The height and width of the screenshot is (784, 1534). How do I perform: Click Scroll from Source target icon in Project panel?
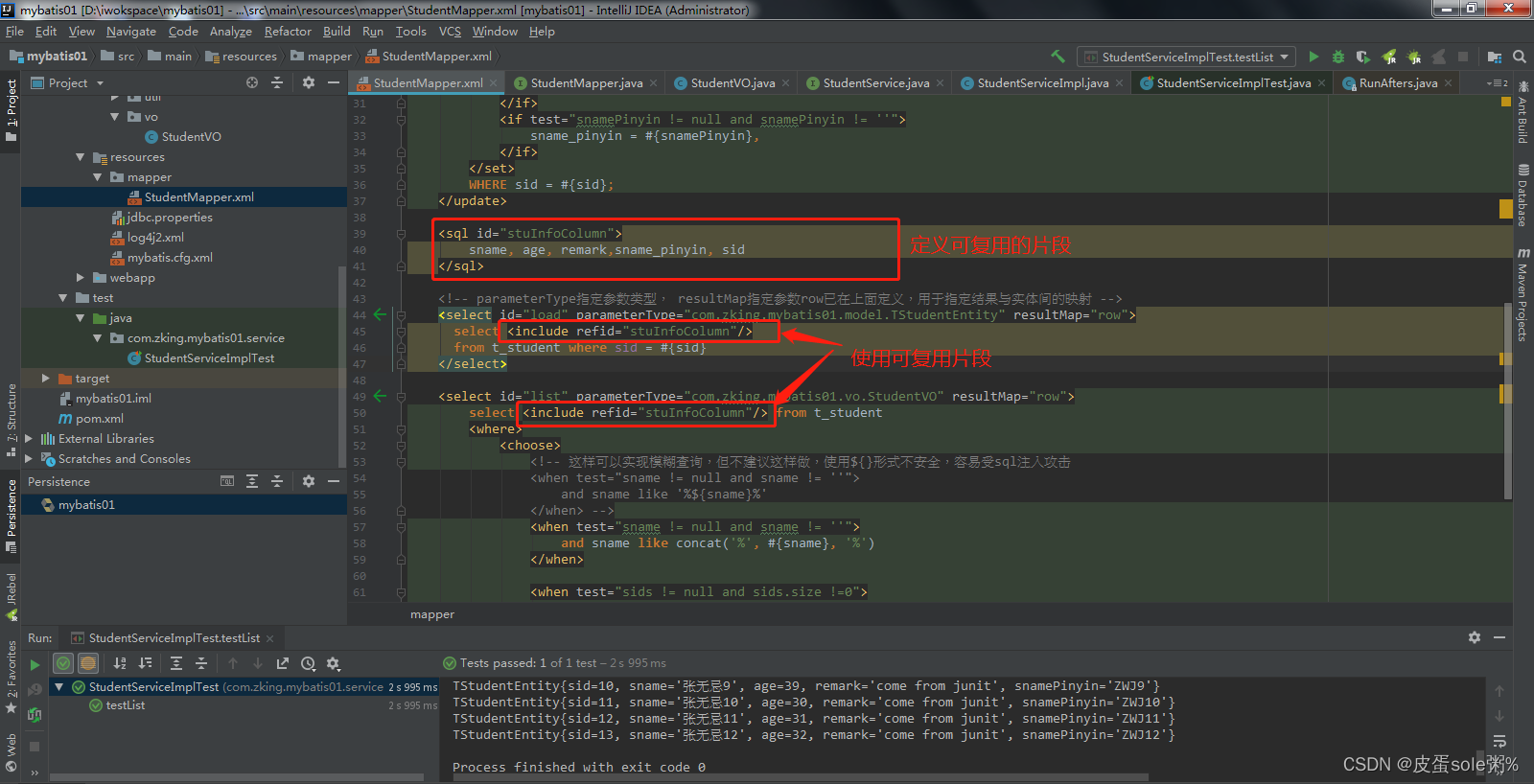(252, 82)
